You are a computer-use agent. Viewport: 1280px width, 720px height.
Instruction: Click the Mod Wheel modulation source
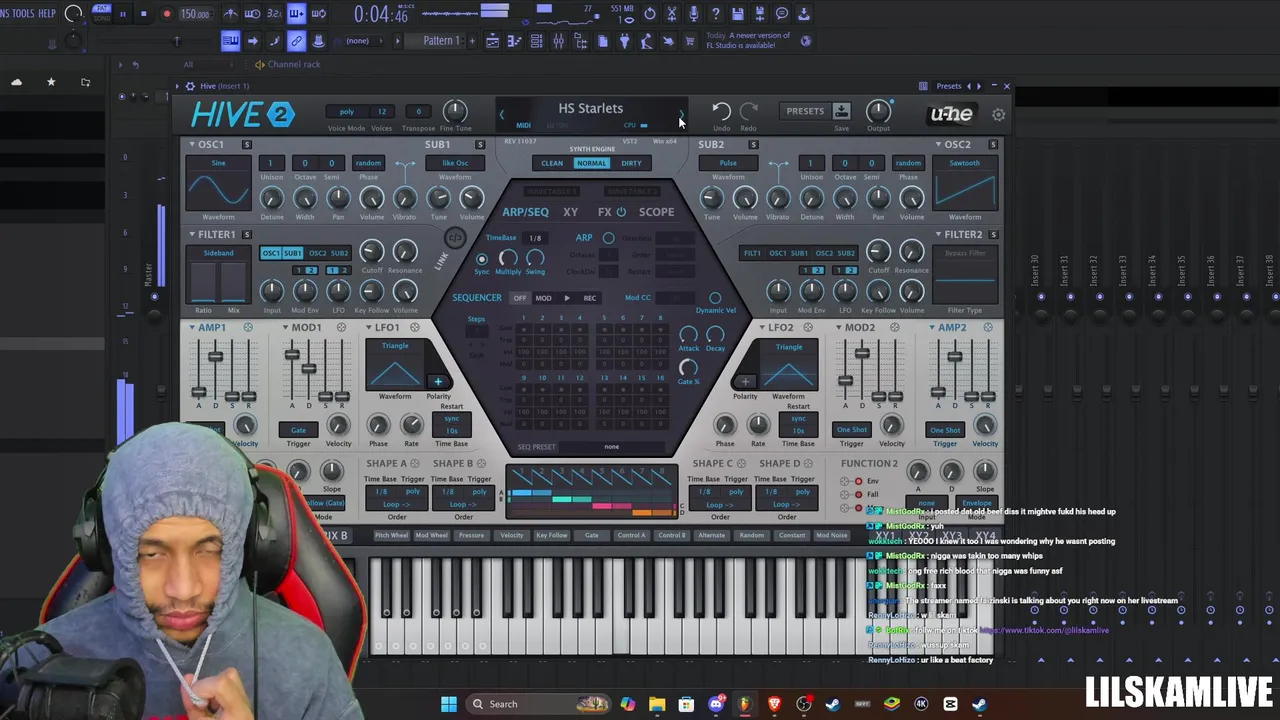[x=431, y=535]
